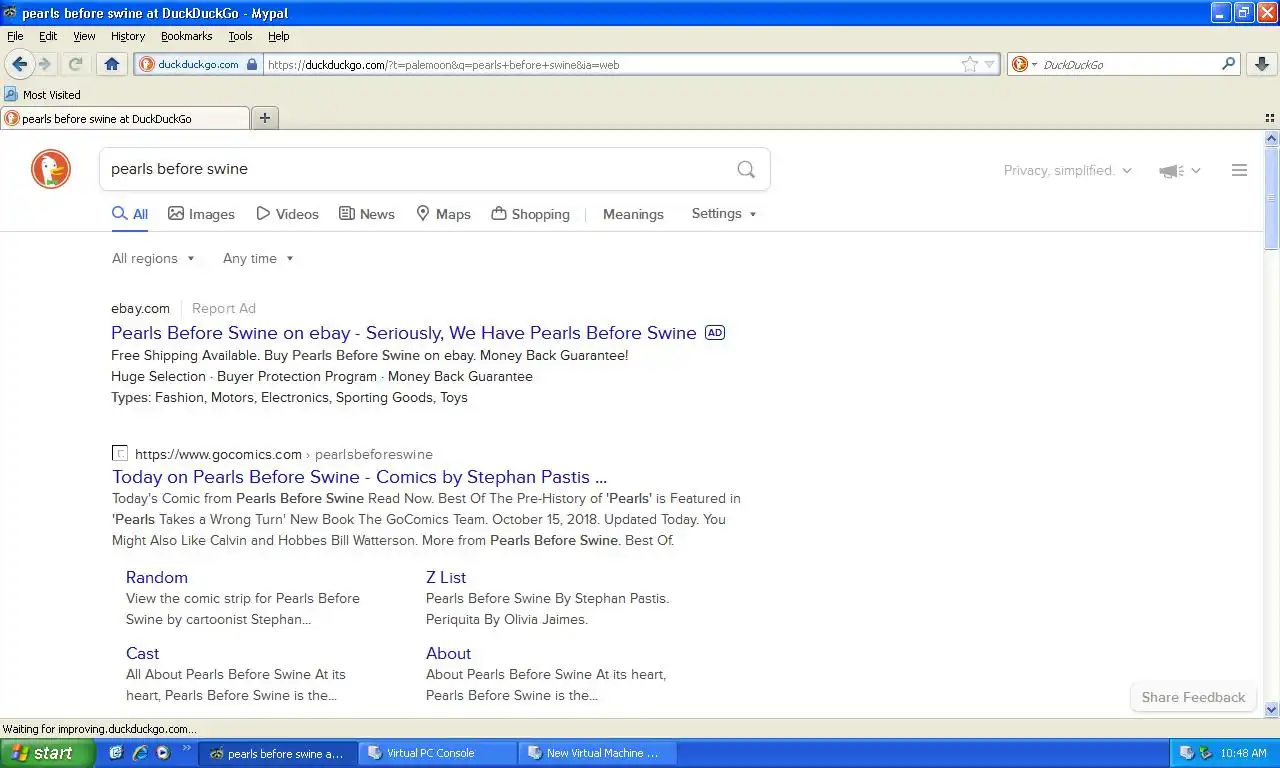
Task: Open the DuckDuckGo hamburger menu
Action: [1239, 170]
